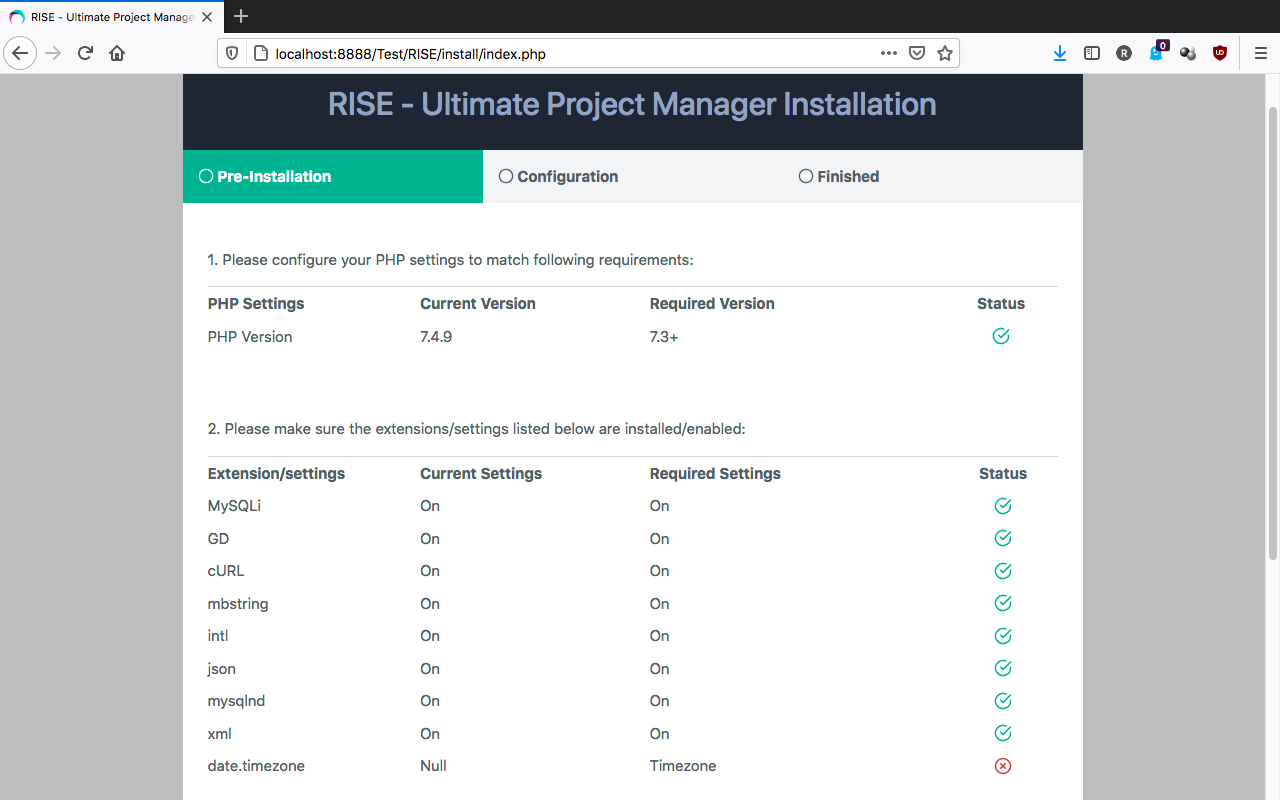The width and height of the screenshot is (1280, 800).
Task: Click the PHP Version green check status icon
Action: coord(1001,336)
